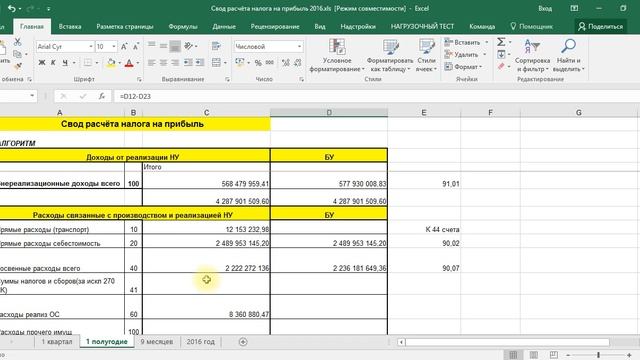Apply red font color A
Screen dimensions: 640x360
click(x=129, y=63)
